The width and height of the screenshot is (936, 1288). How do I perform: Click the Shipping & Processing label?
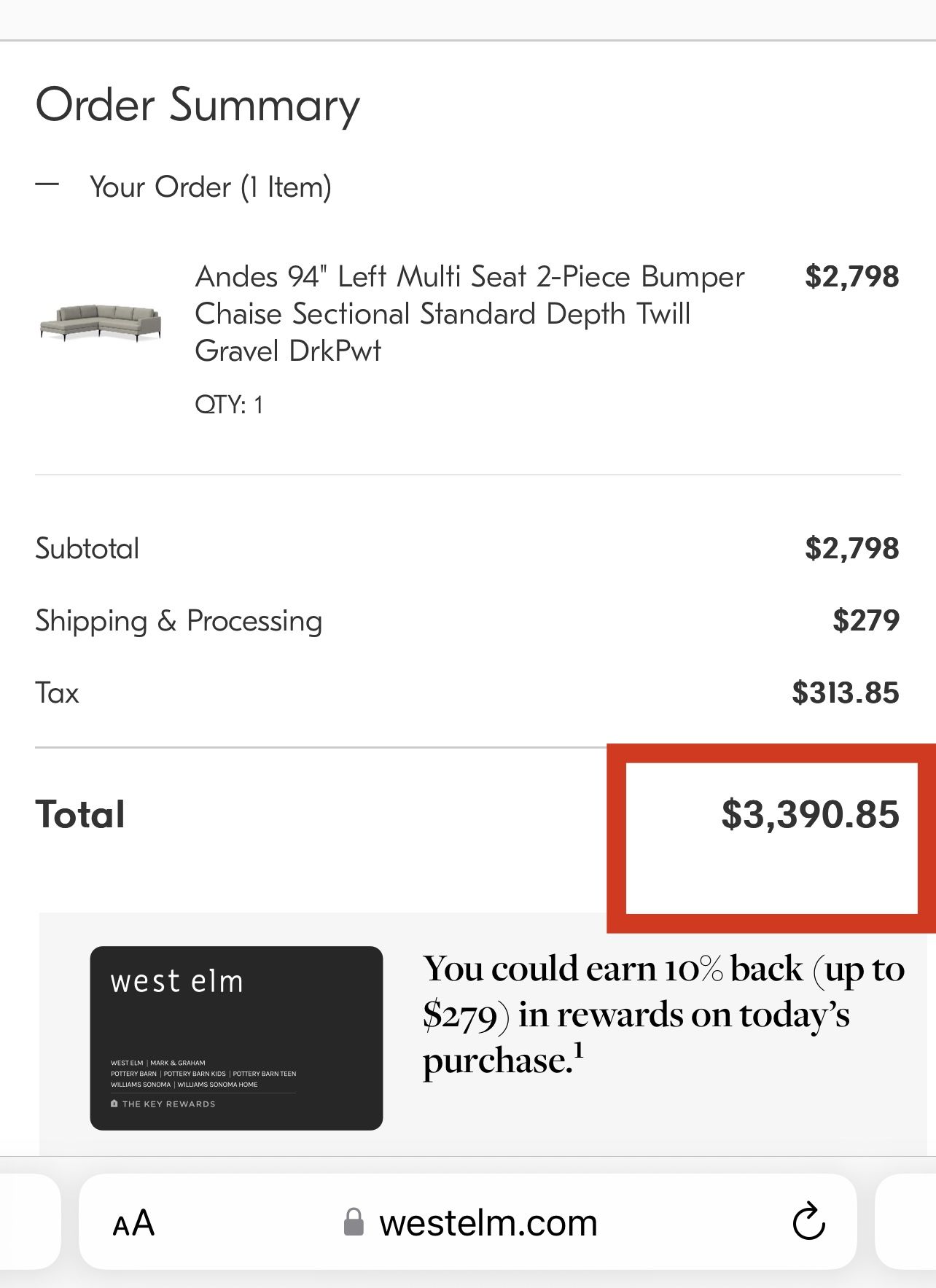[x=179, y=621]
